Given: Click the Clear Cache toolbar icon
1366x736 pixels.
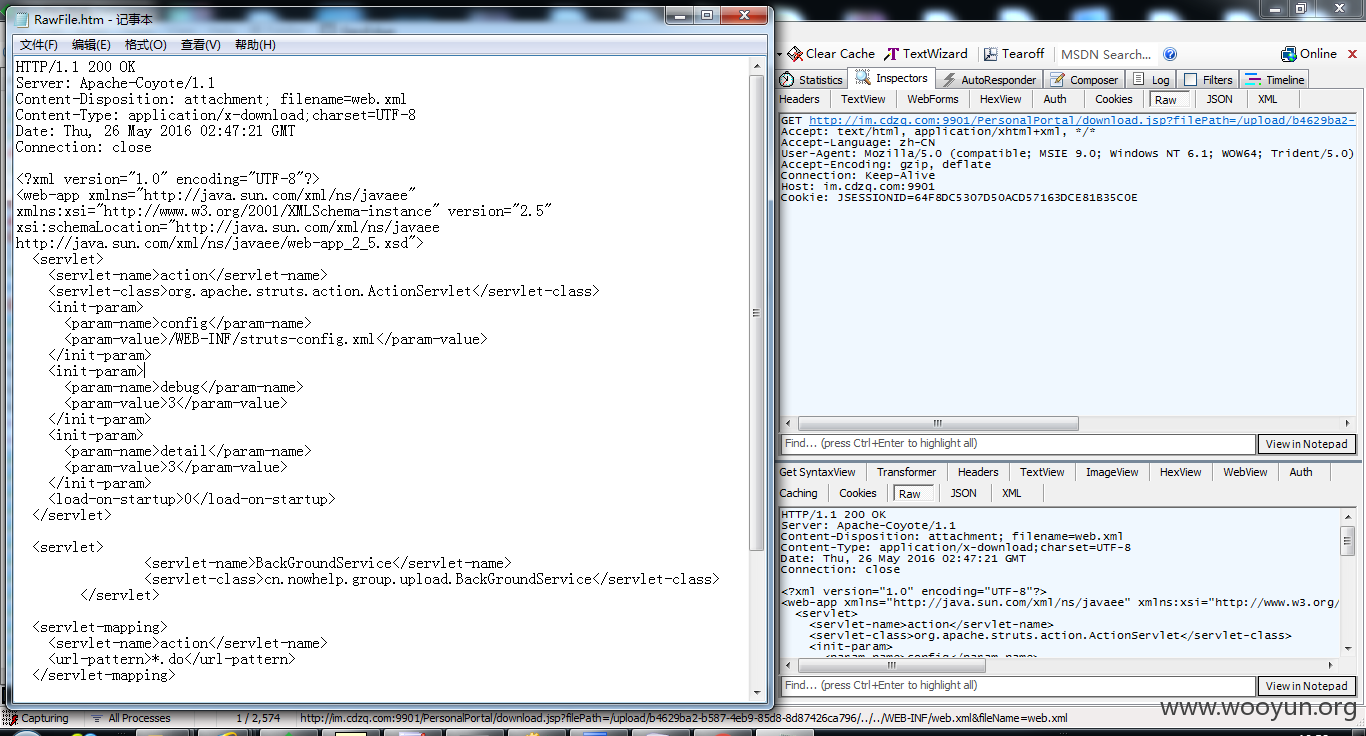Looking at the screenshot, I should point(795,54).
